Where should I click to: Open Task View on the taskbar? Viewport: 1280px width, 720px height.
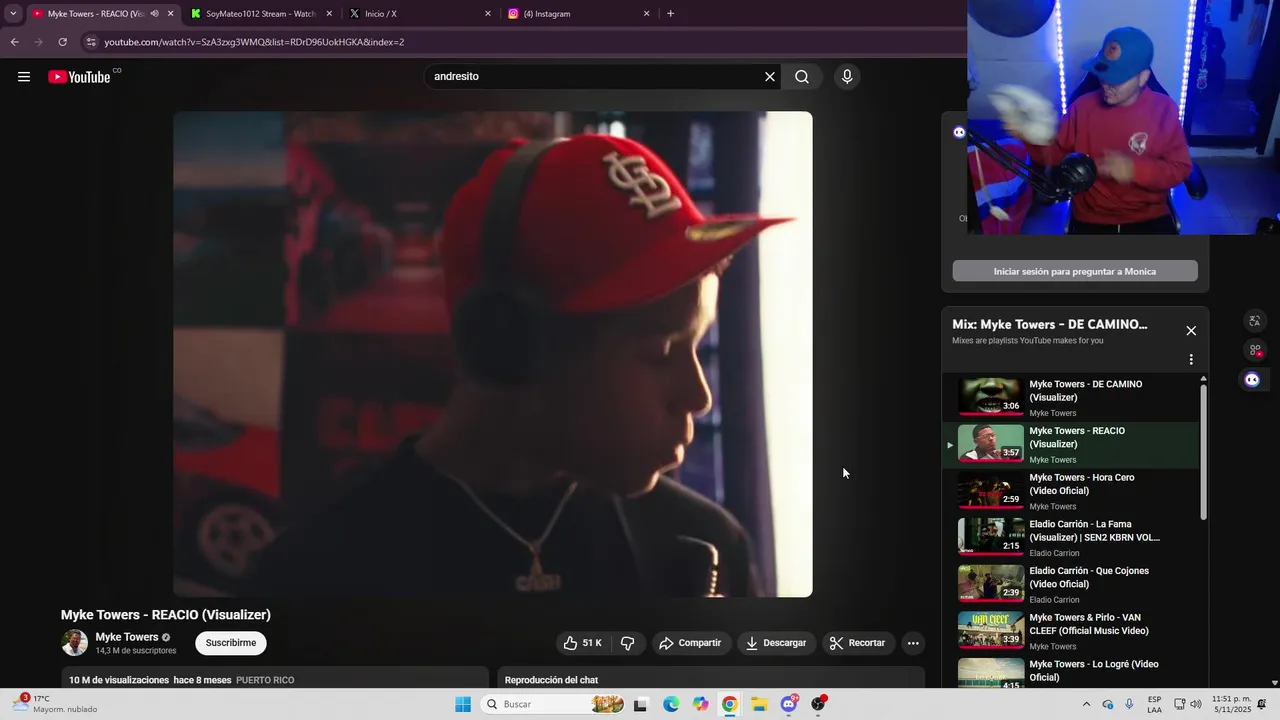[x=641, y=704]
